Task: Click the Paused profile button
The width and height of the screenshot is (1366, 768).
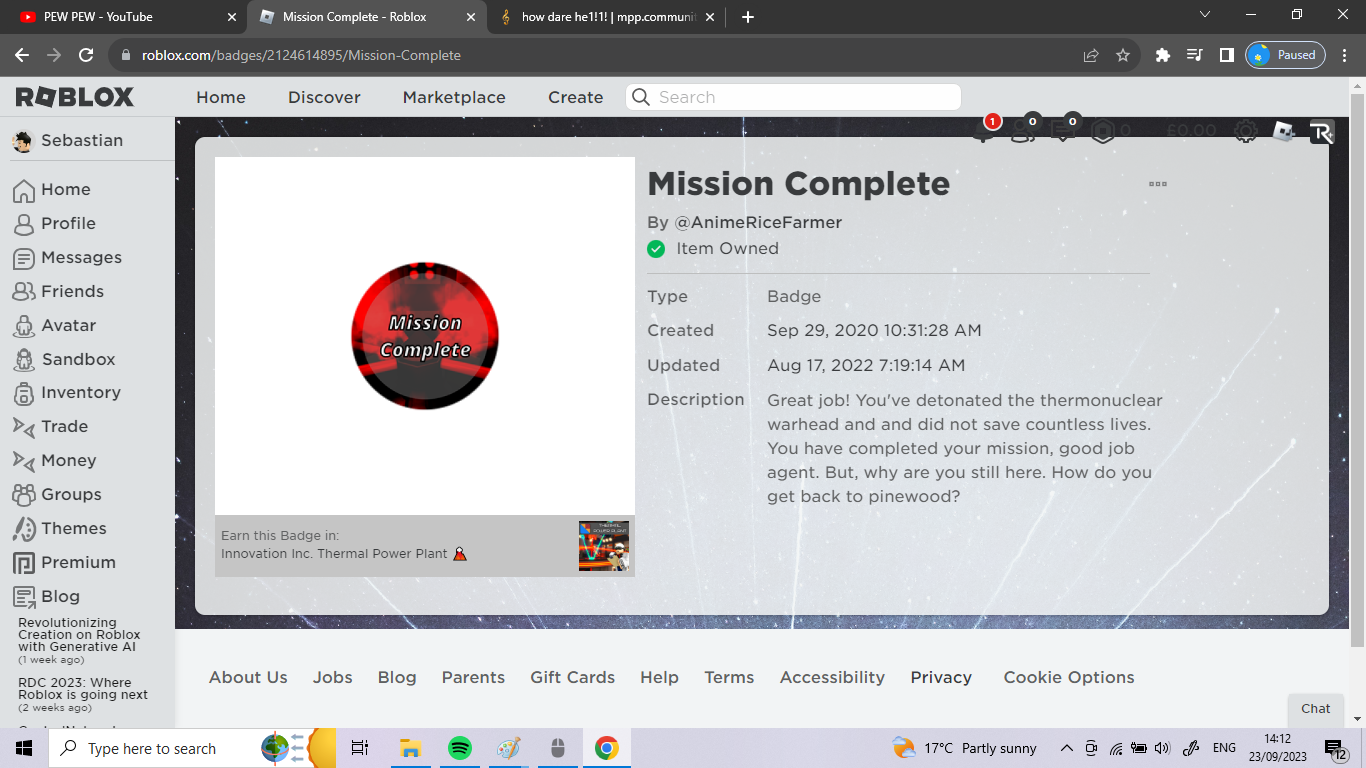Action: pyautogui.click(x=1285, y=55)
